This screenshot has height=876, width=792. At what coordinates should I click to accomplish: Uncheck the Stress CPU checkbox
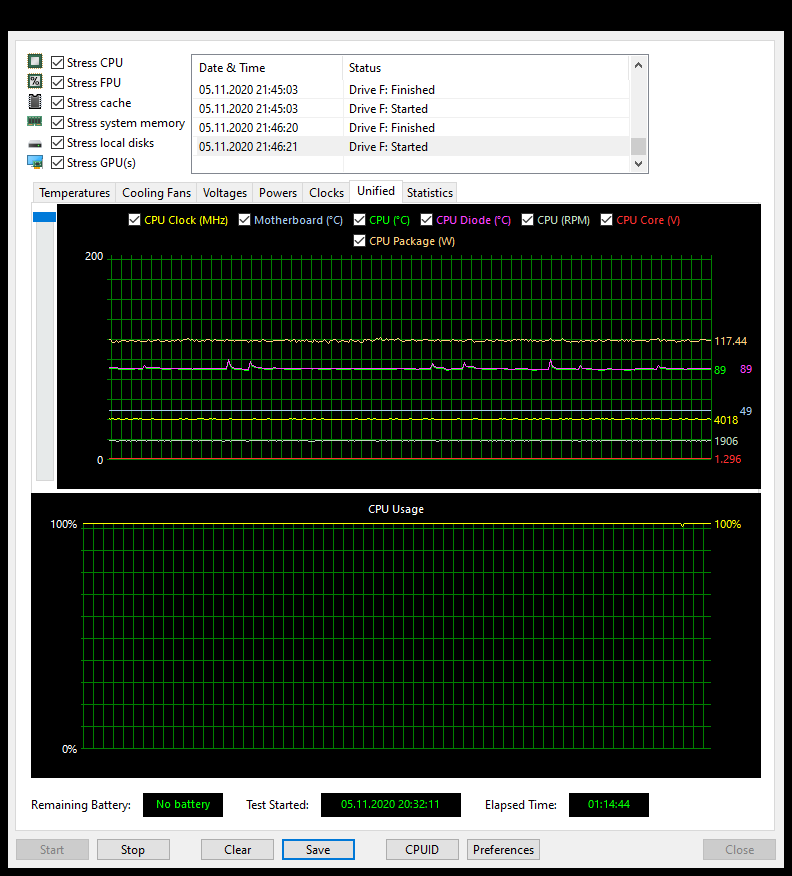point(57,63)
